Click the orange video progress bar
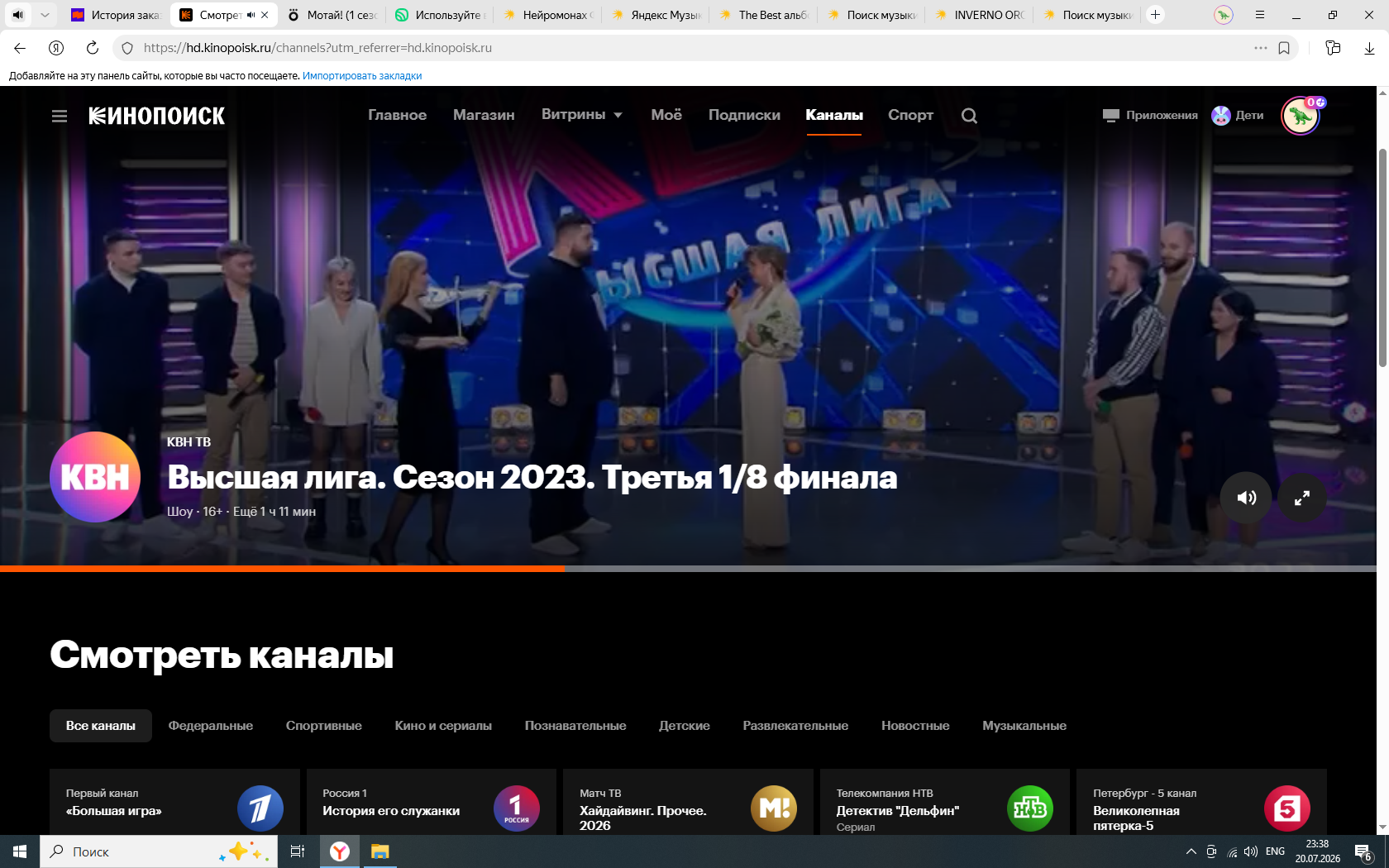The height and width of the screenshot is (868, 1389). pyautogui.click(x=283, y=569)
